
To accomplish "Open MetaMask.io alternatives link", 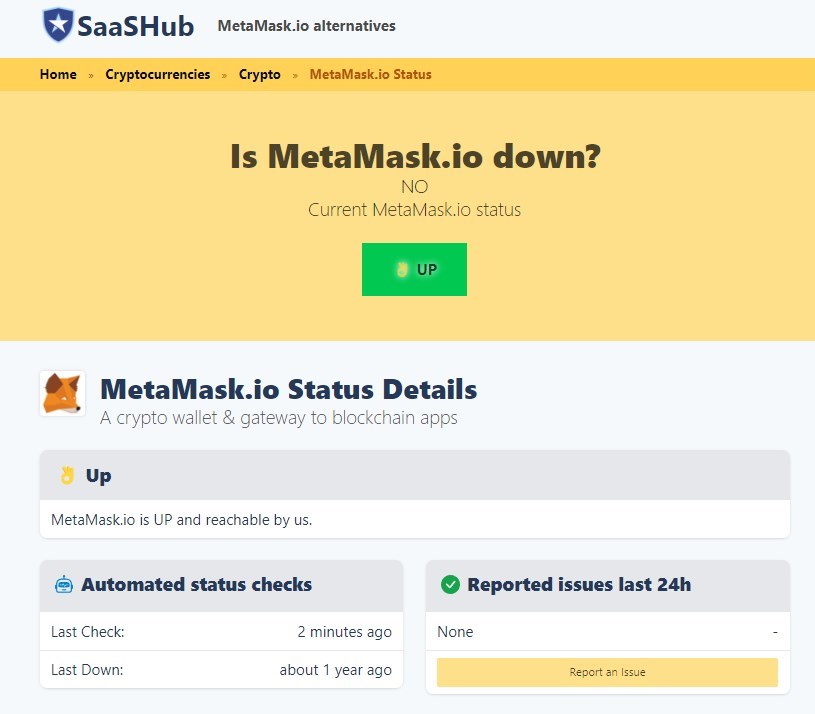I will click(306, 25).
